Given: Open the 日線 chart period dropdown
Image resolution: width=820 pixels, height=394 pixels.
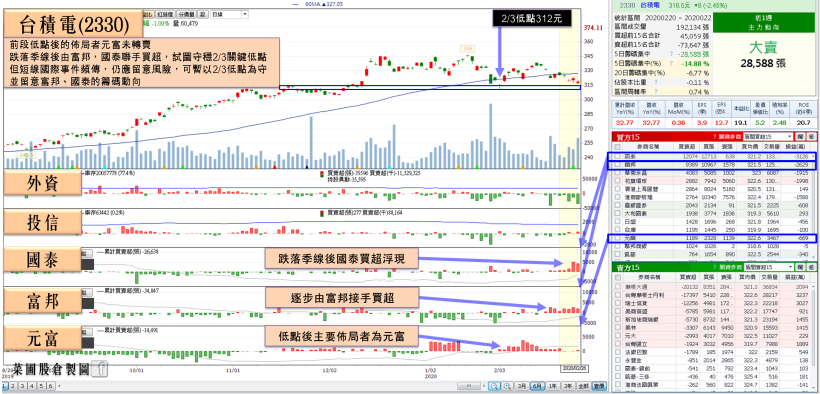Looking at the screenshot, I should (x=230, y=14).
